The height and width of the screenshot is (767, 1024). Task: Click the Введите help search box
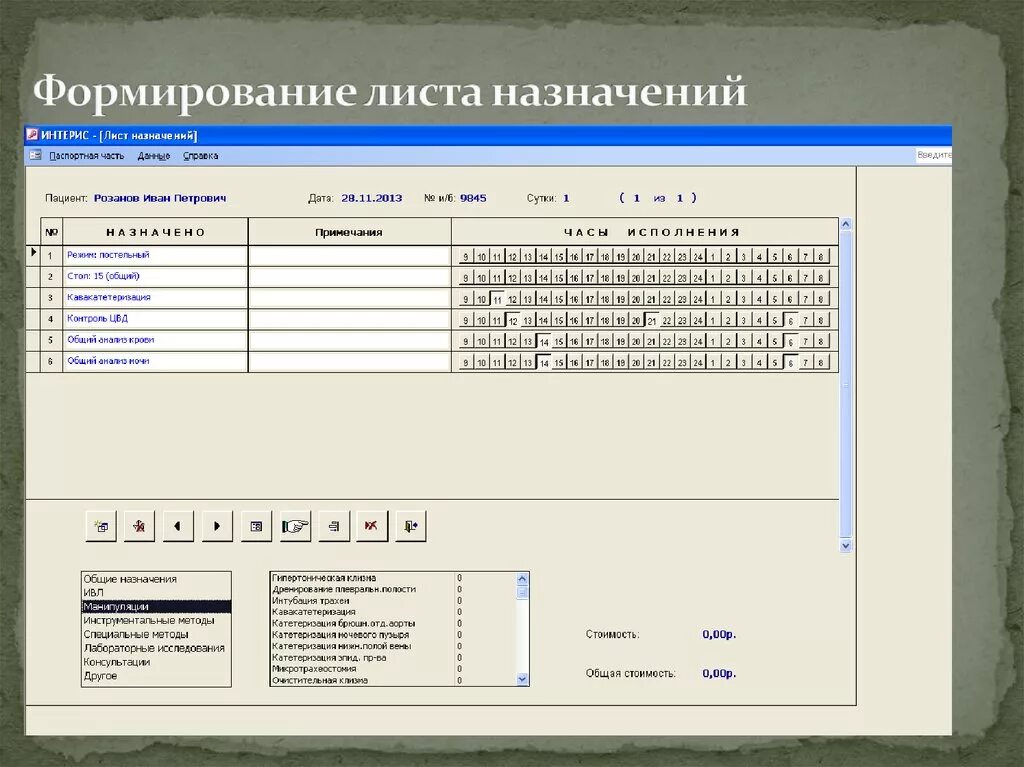point(933,155)
